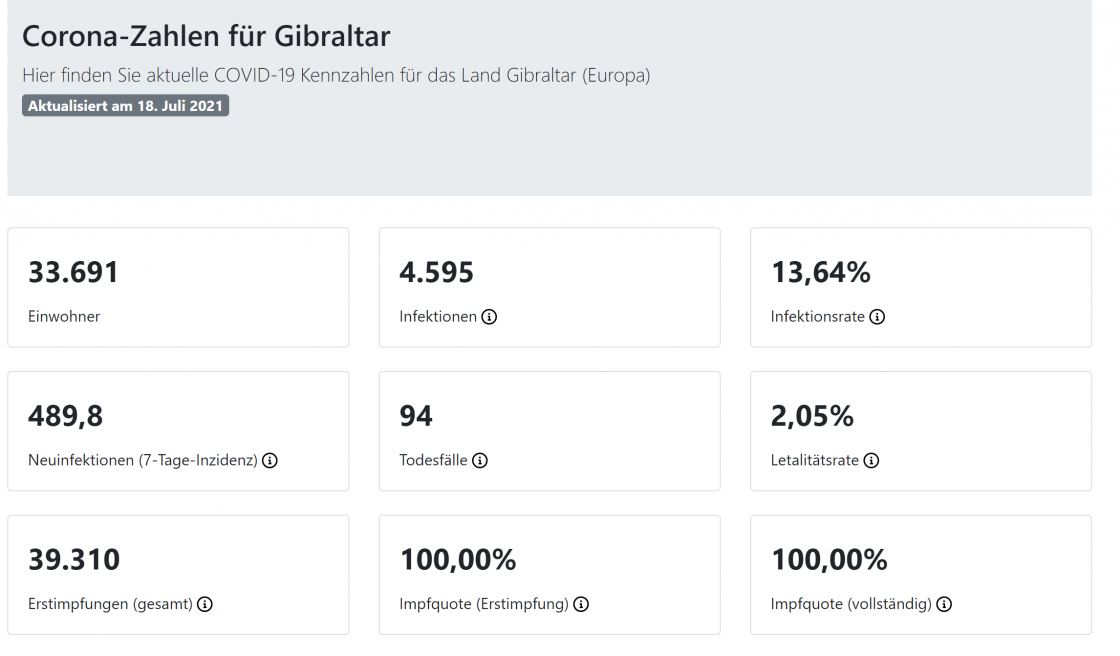
Task: Click the Letalitätsrate info icon
Action: pyautogui.click(x=871, y=461)
